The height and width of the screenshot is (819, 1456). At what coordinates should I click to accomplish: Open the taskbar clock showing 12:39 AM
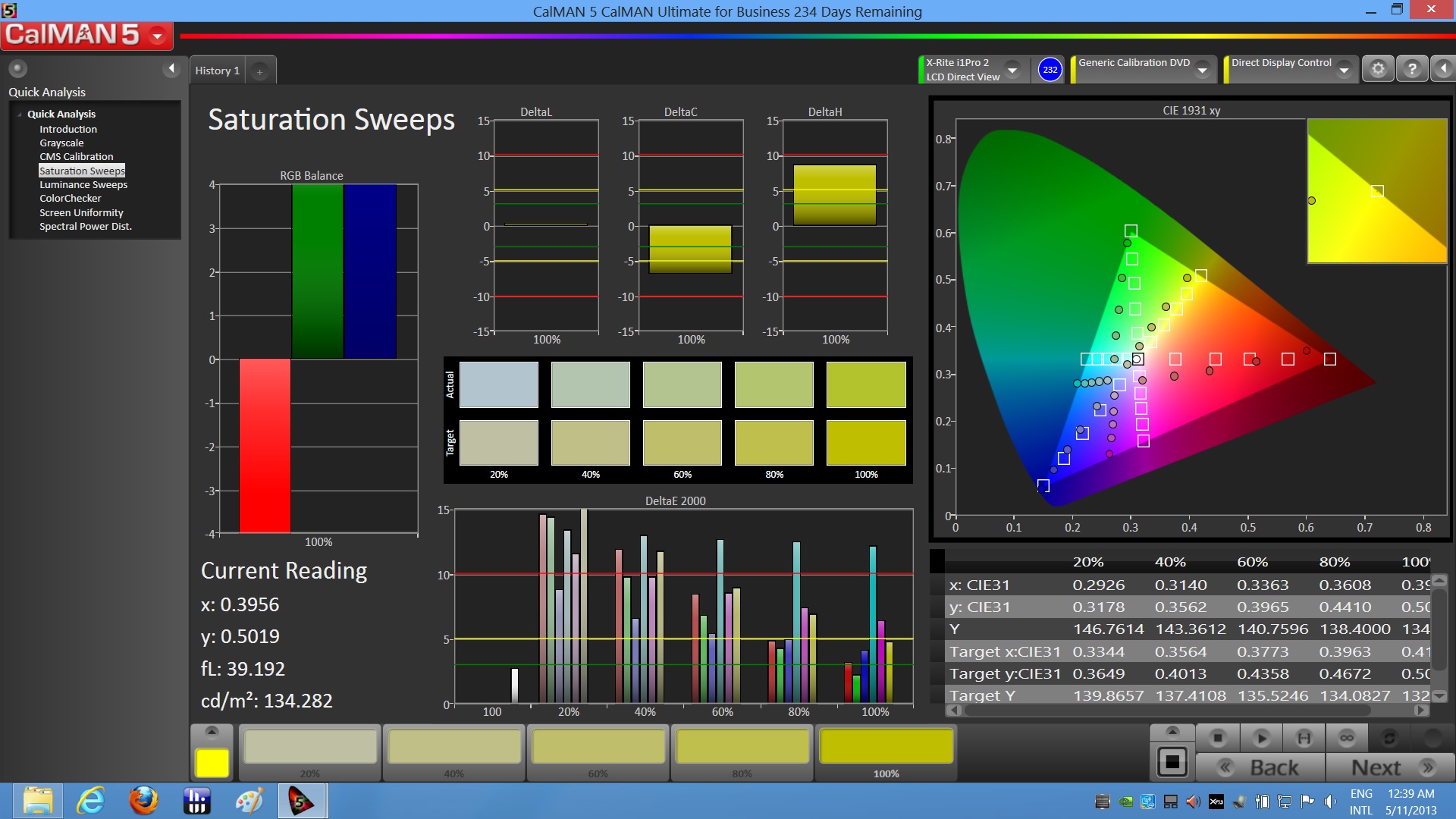coord(1411,802)
